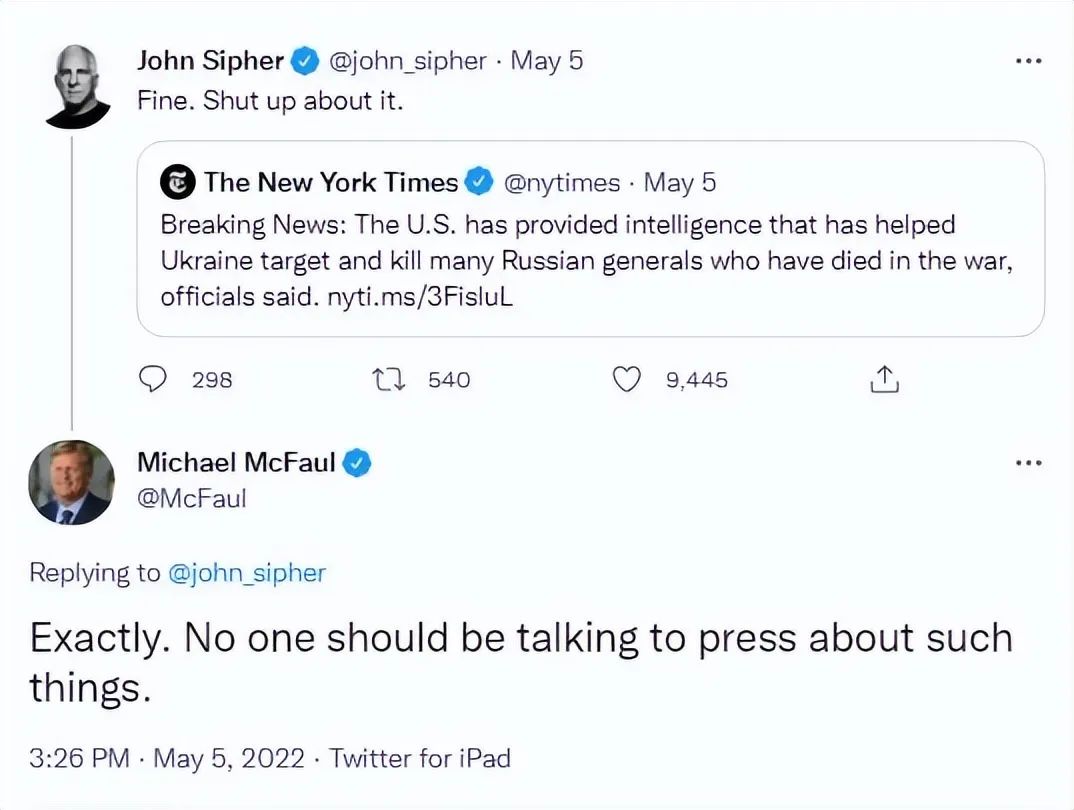
Task: Open the 3:26 PM May 5, 2022 timestamp
Action: 166,758
